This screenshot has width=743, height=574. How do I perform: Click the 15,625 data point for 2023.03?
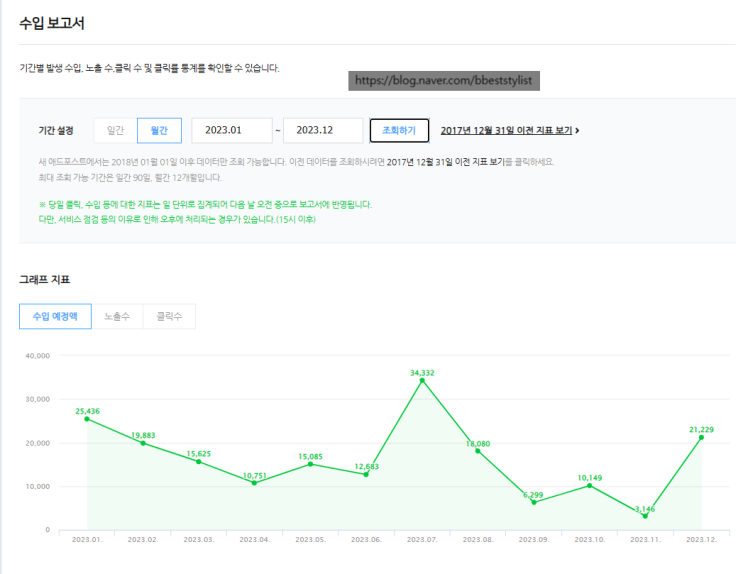click(199, 462)
